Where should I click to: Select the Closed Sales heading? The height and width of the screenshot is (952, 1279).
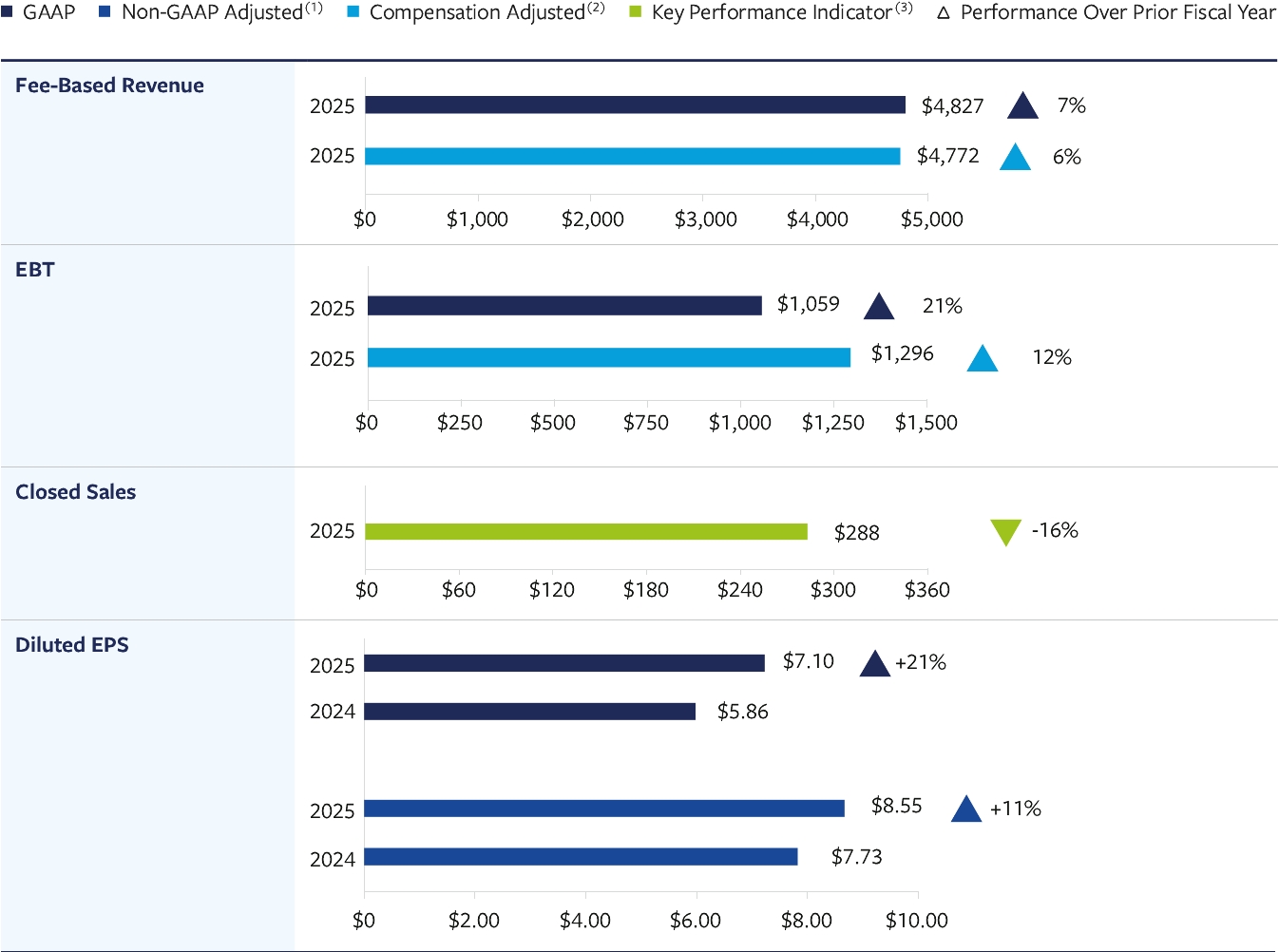[x=75, y=492]
